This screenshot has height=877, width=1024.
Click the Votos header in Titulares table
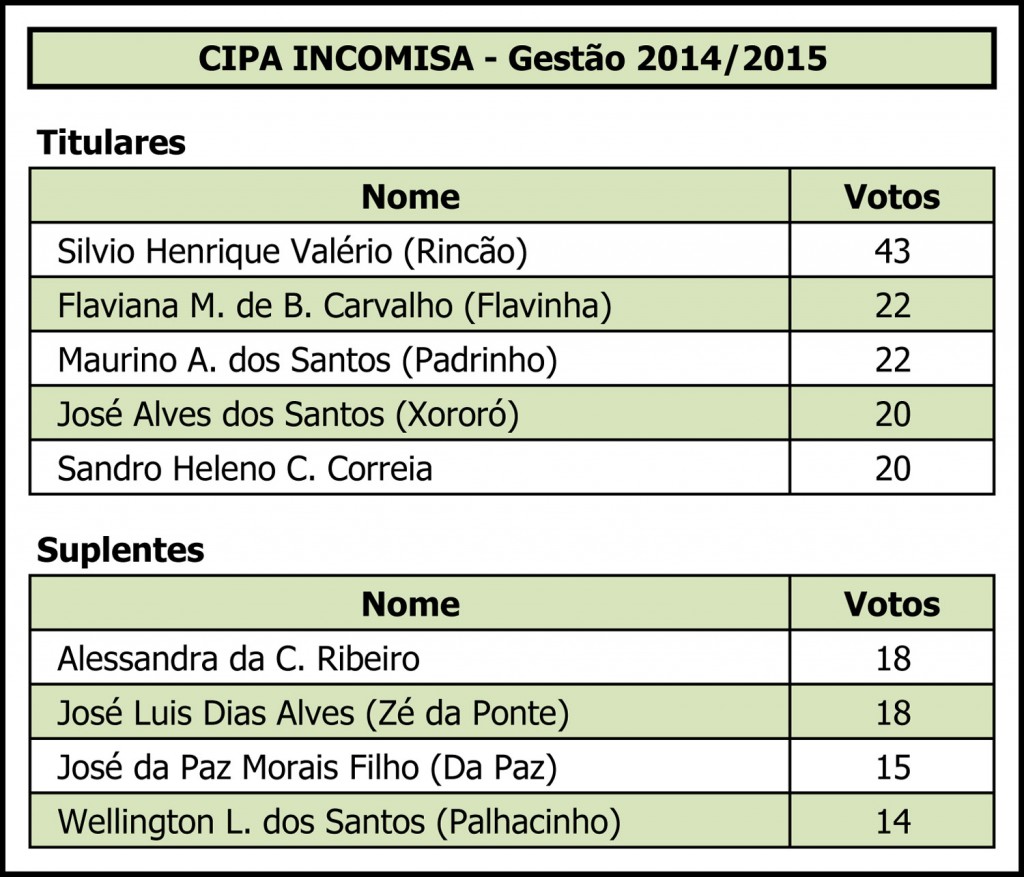point(892,196)
